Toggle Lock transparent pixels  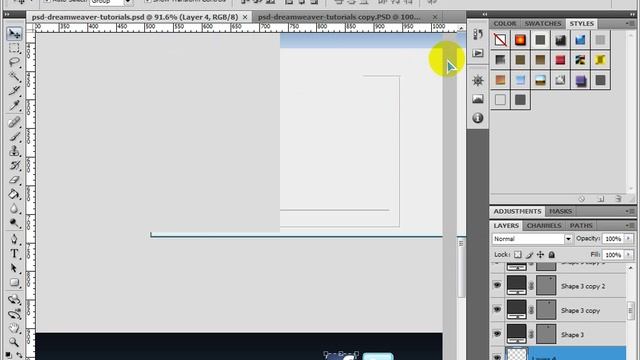[518, 255]
